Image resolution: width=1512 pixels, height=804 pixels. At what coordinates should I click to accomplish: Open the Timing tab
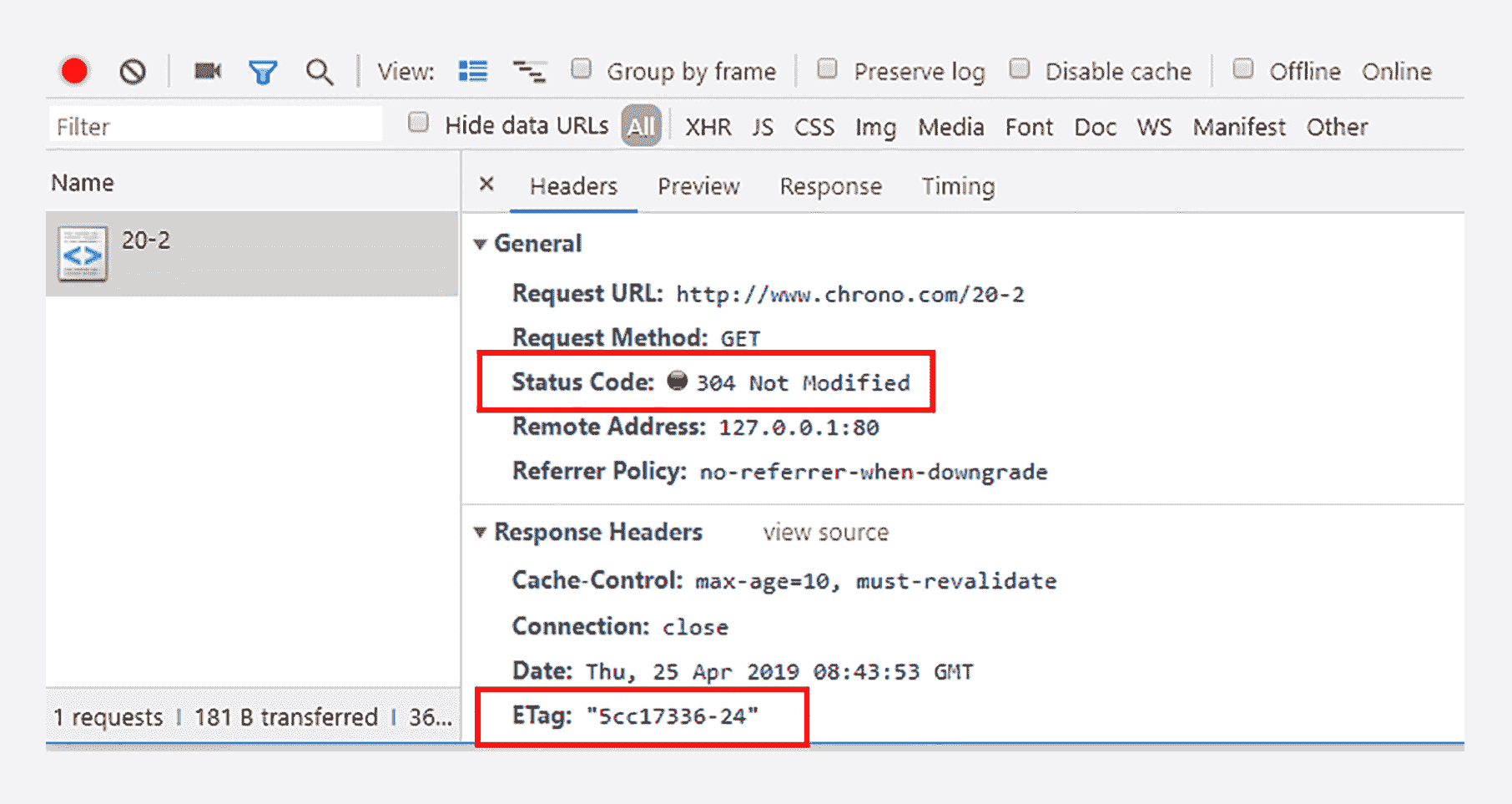pyautogui.click(x=958, y=186)
